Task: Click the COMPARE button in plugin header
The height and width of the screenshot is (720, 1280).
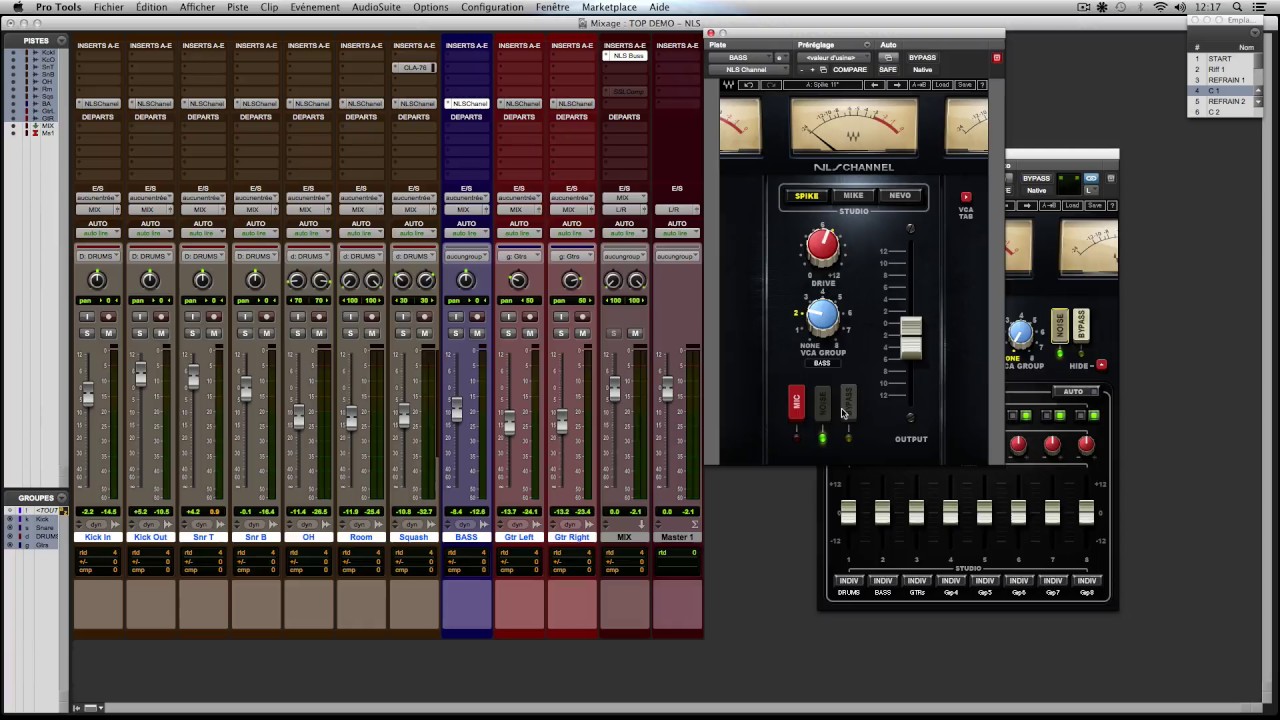Action: [850, 70]
